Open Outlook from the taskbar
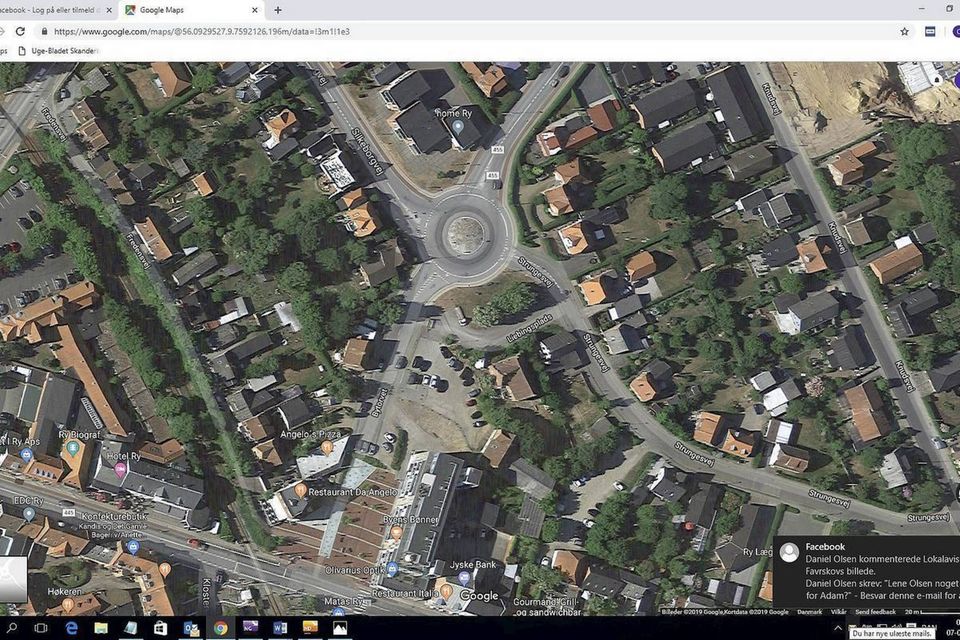 (191, 628)
